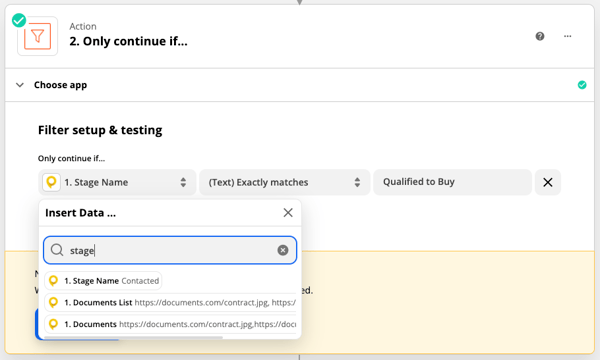Collapse the Choose app section chevron
The height and width of the screenshot is (360, 600).
tap(20, 85)
